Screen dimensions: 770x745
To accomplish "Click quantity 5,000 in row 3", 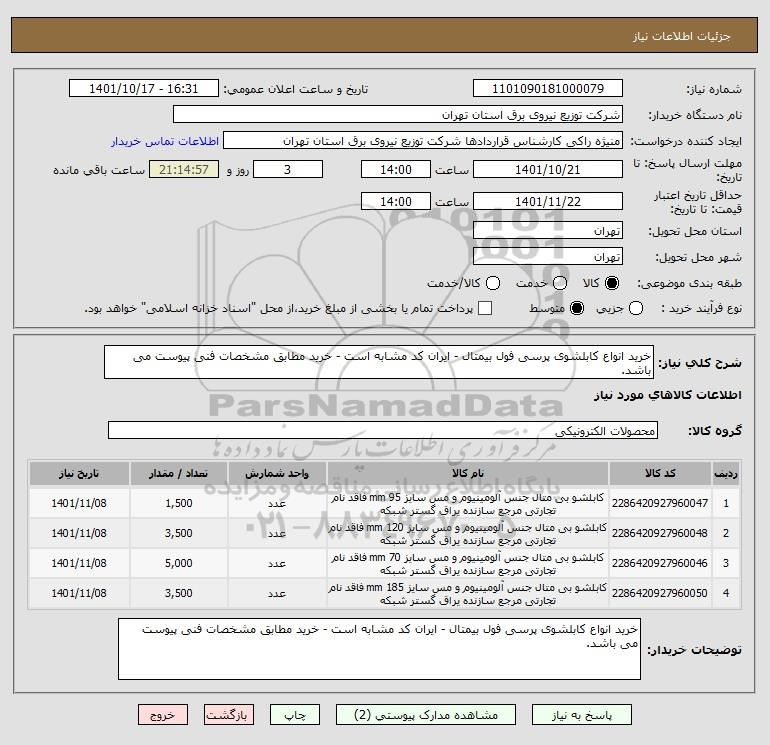I will click(179, 563).
